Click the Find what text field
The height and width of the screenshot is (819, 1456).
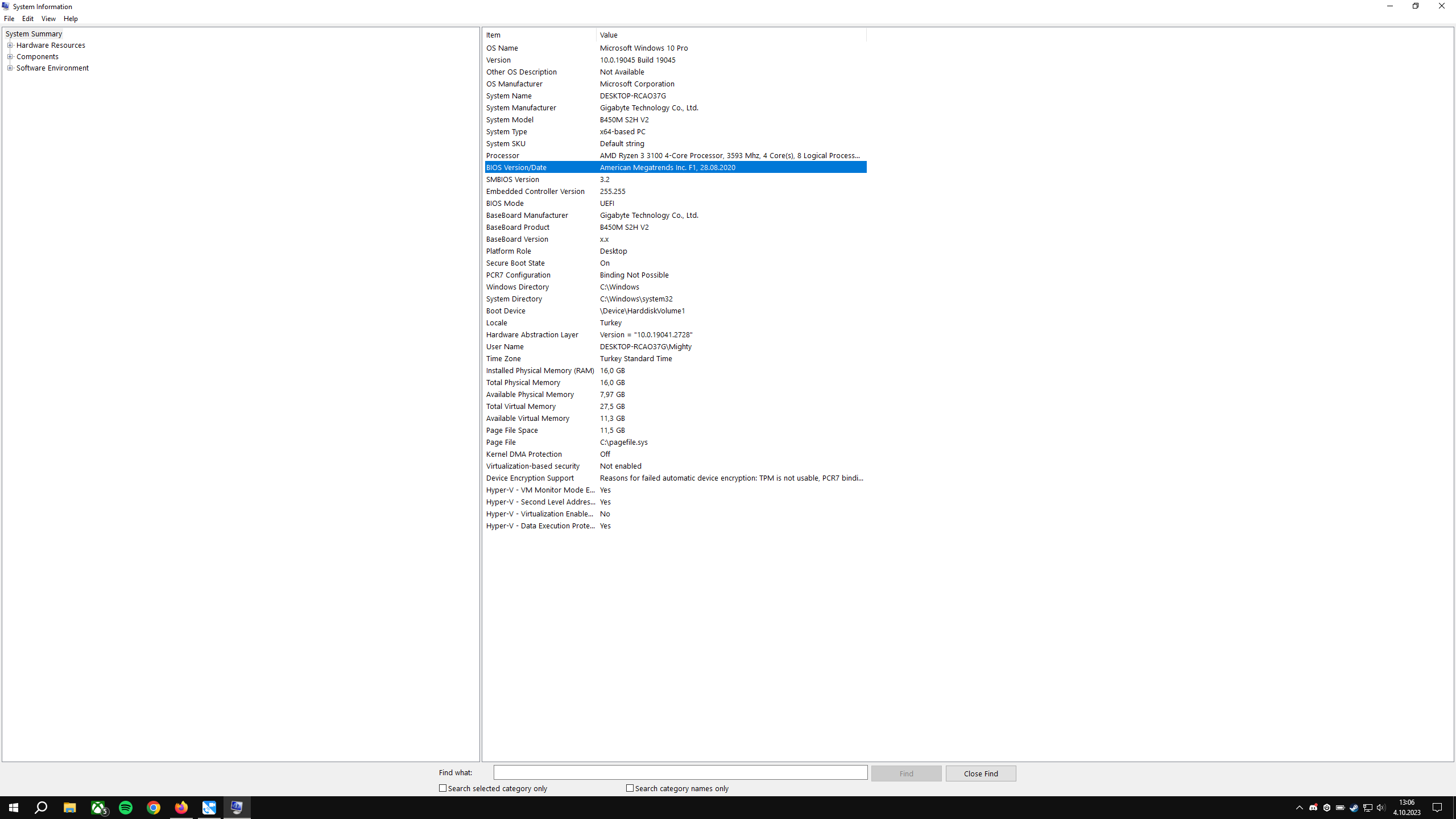(680, 772)
